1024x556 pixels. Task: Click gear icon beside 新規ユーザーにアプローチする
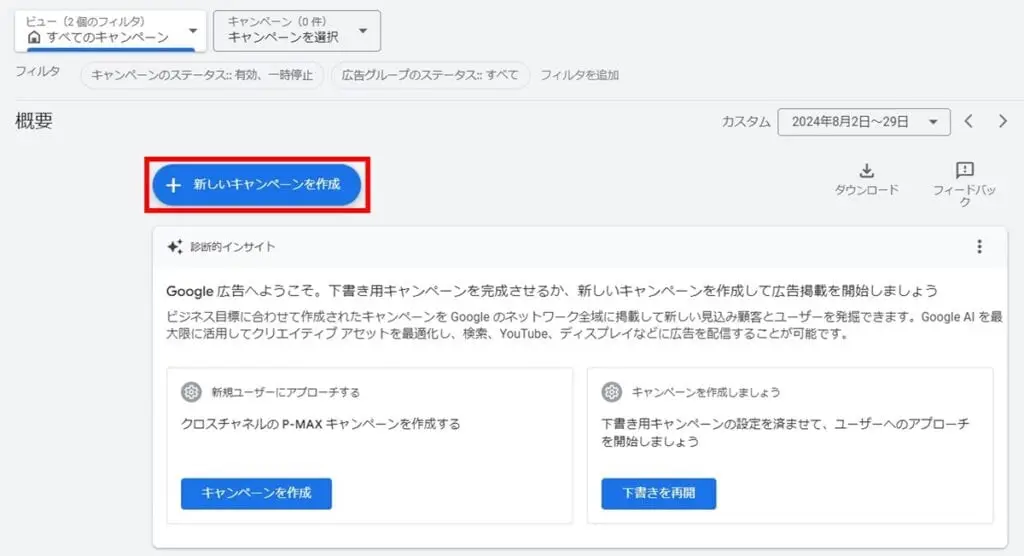(191, 392)
